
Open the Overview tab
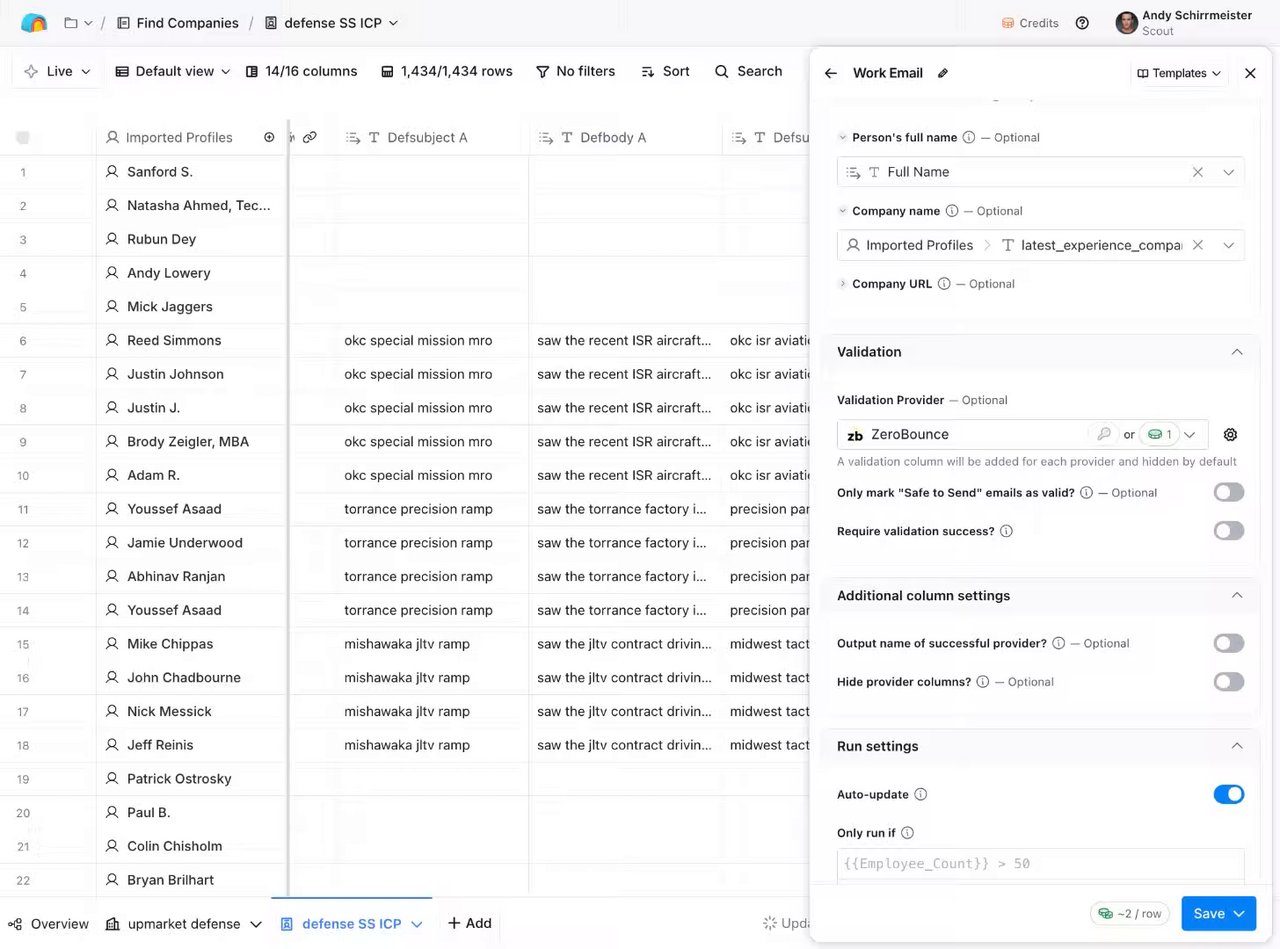(49, 924)
